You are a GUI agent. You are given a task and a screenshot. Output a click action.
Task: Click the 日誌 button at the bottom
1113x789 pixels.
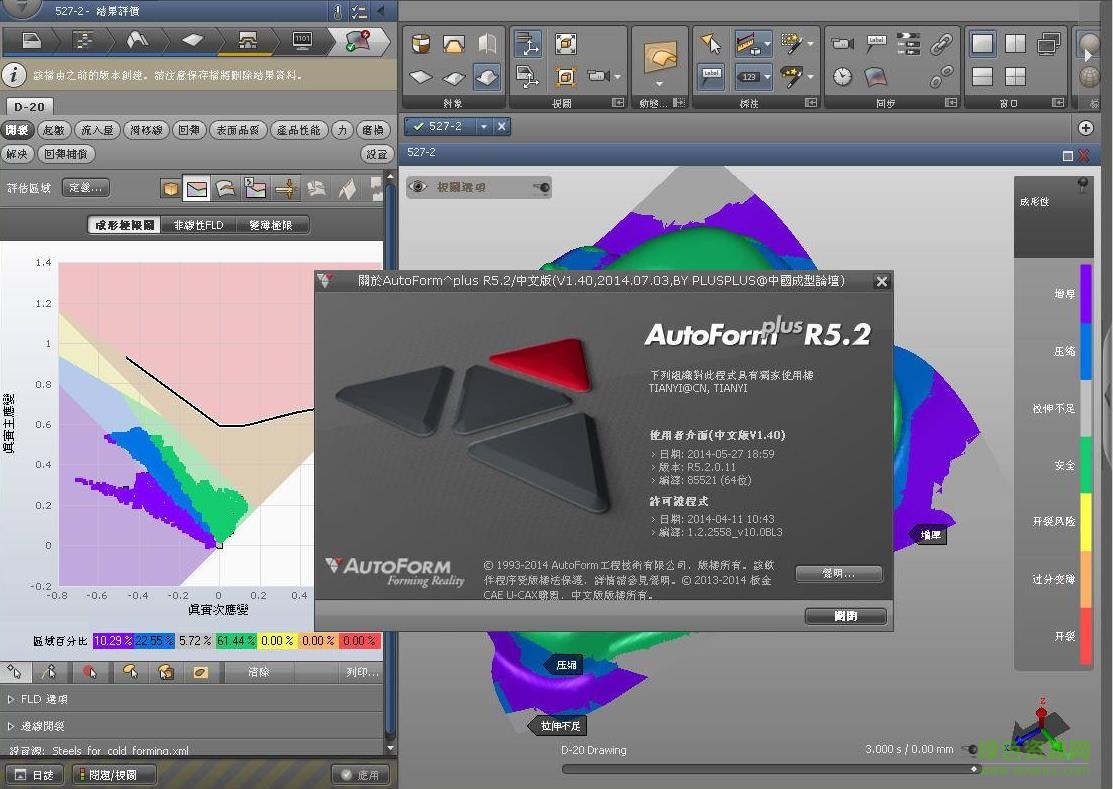pyautogui.click(x=34, y=774)
